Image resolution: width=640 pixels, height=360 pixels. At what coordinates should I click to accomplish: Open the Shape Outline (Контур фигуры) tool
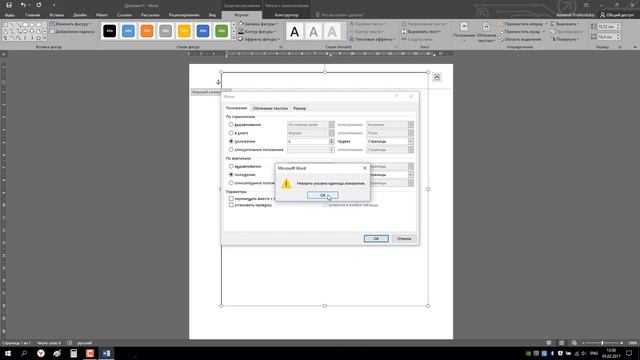[258, 31]
